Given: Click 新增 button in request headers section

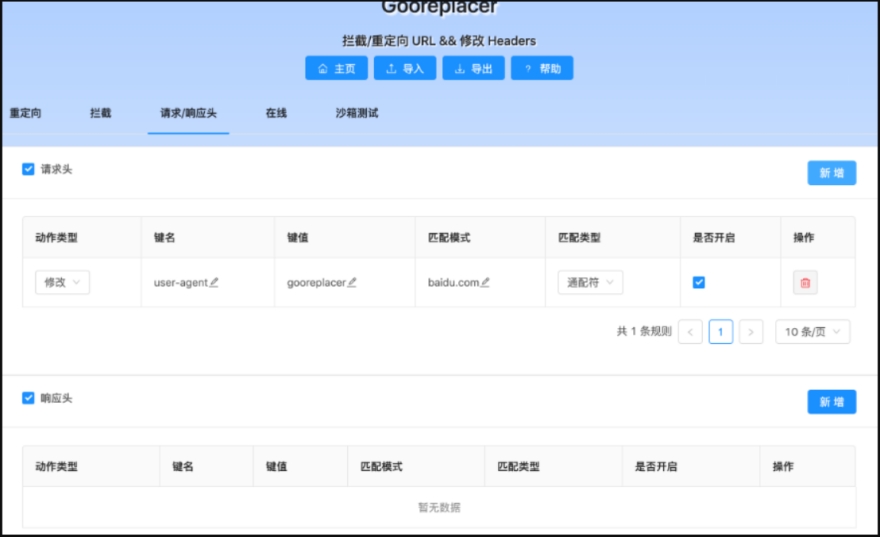Looking at the screenshot, I should [x=831, y=173].
